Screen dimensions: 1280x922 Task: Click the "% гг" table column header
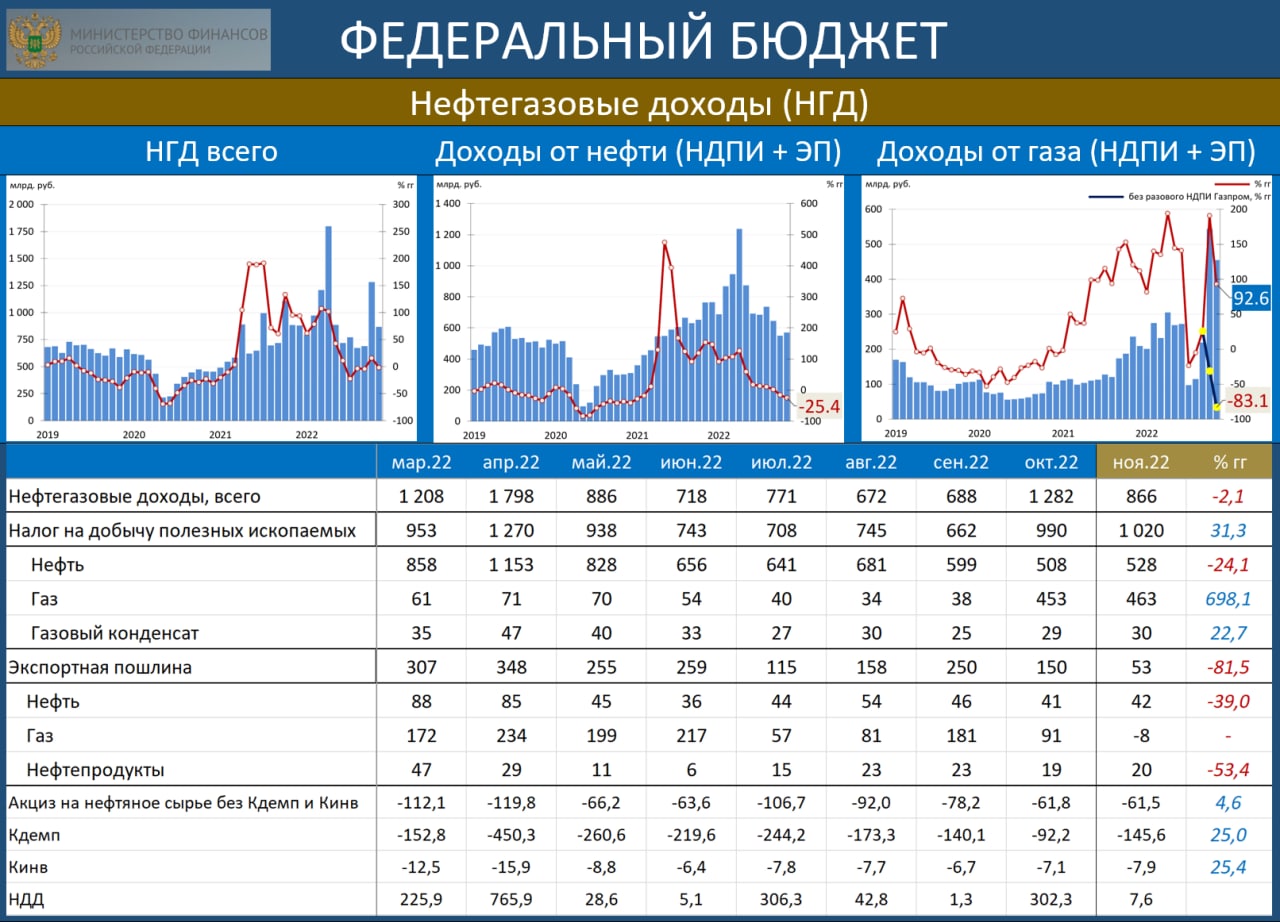[1230, 463]
